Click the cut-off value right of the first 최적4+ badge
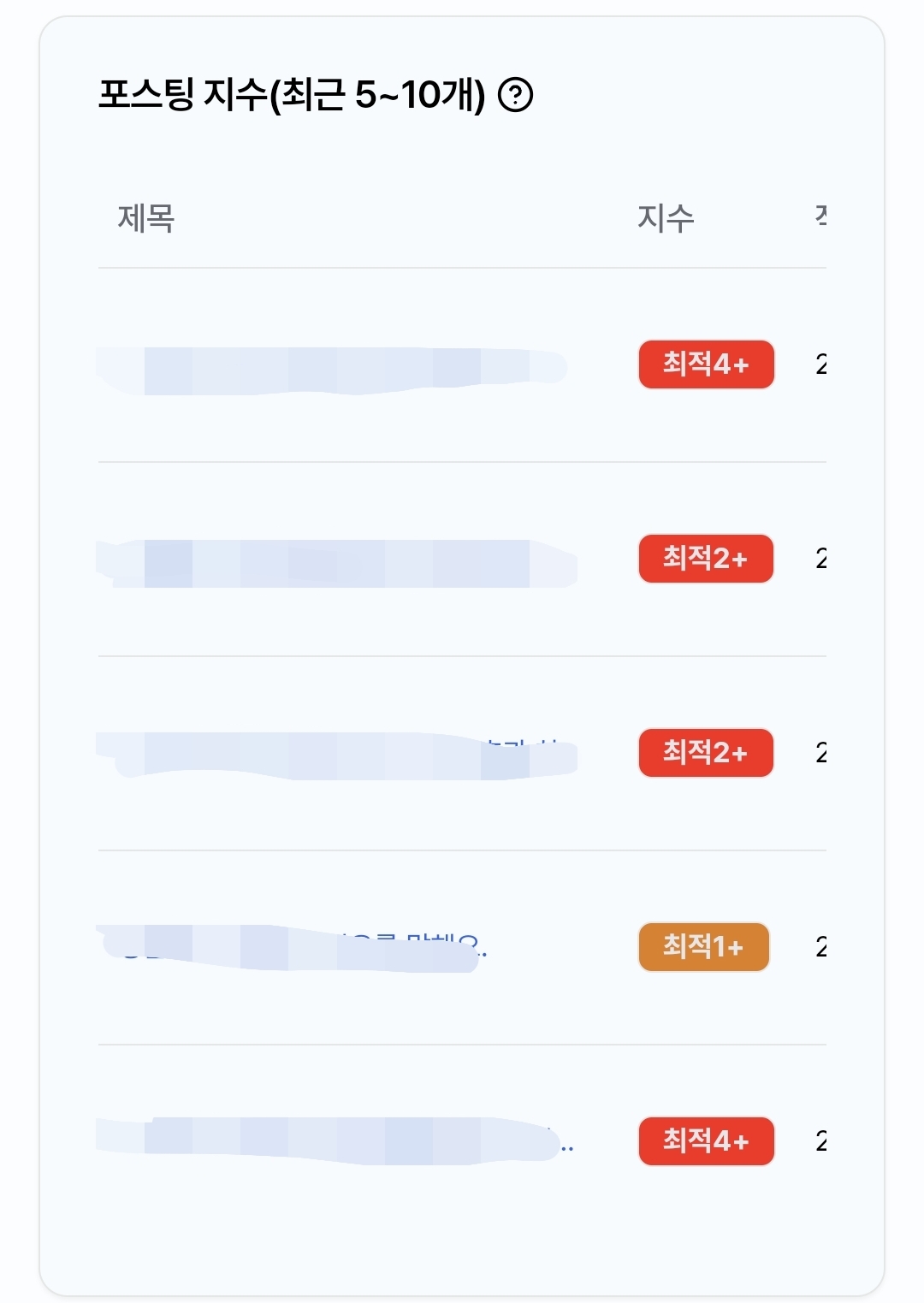This screenshot has height=1303, width=924. [821, 365]
